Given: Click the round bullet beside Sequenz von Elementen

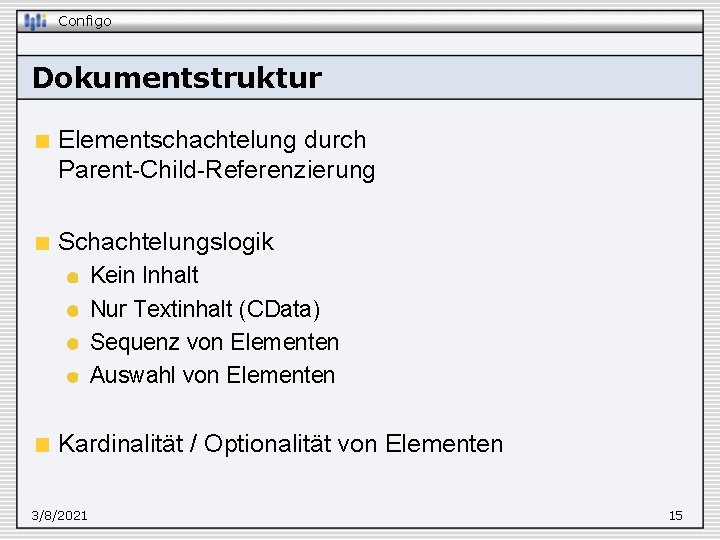Looking at the screenshot, I should click(73, 344).
